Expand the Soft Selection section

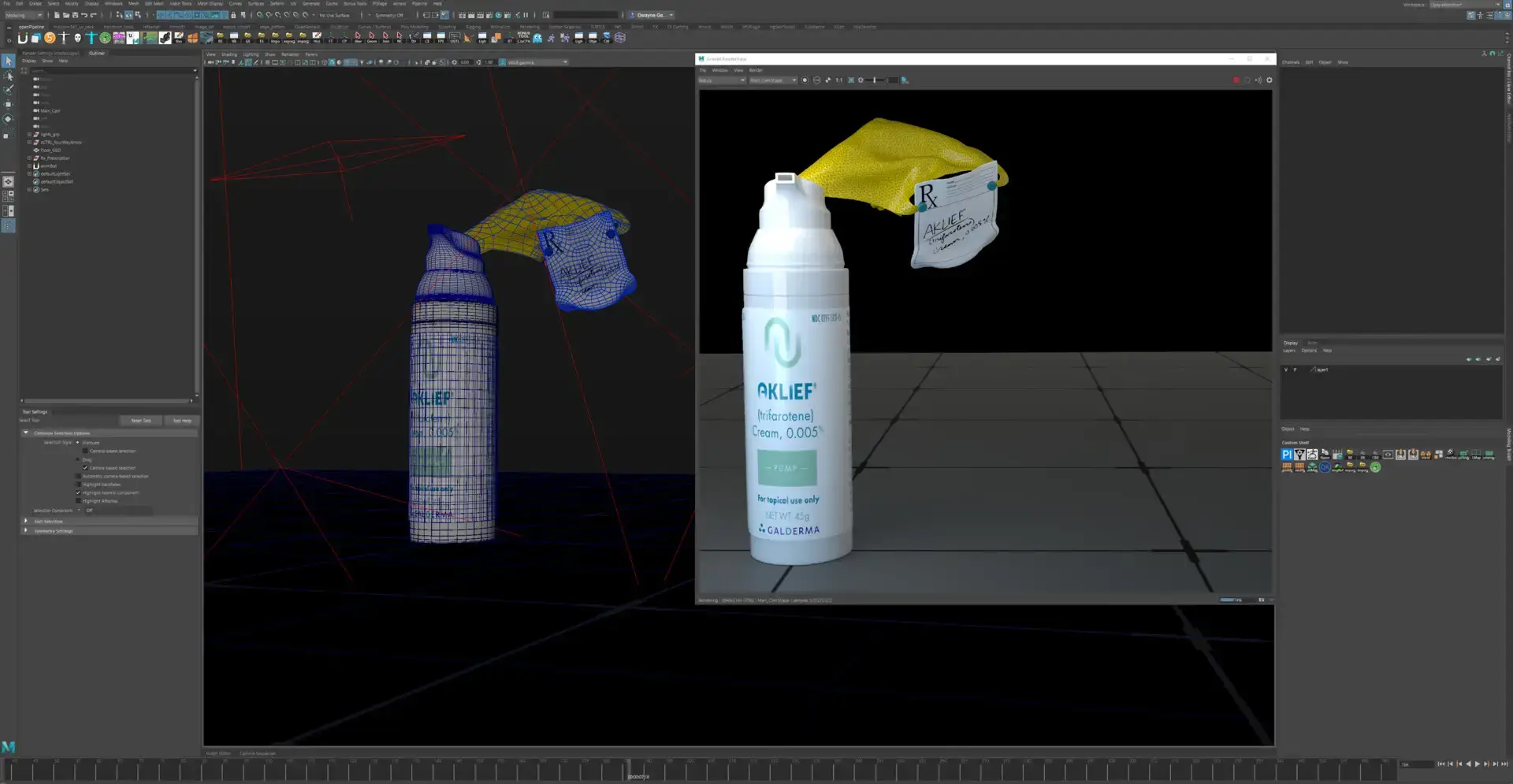[x=26, y=521]
